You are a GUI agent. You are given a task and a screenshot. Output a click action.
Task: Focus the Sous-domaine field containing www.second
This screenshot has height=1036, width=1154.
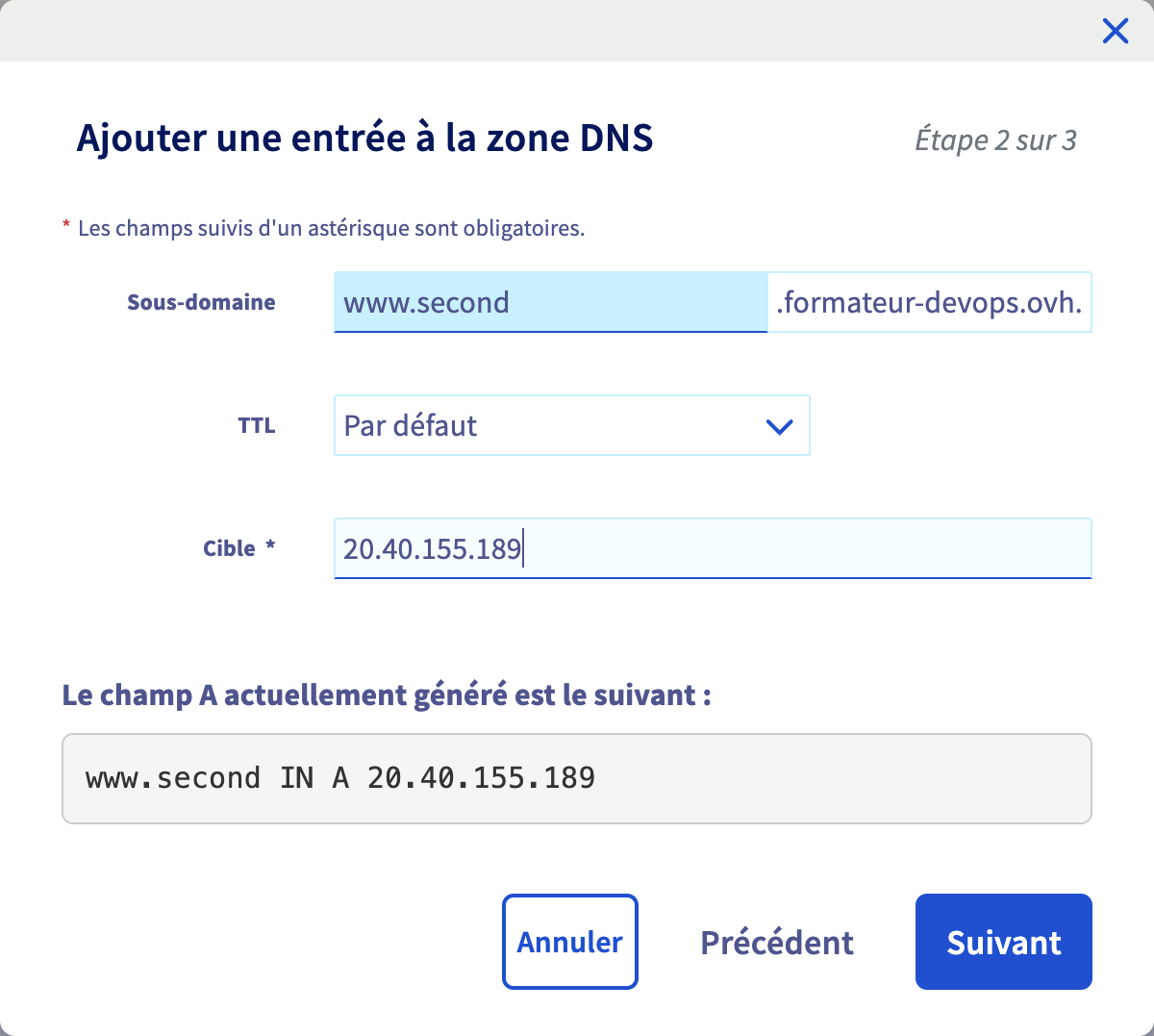(550, 302)
